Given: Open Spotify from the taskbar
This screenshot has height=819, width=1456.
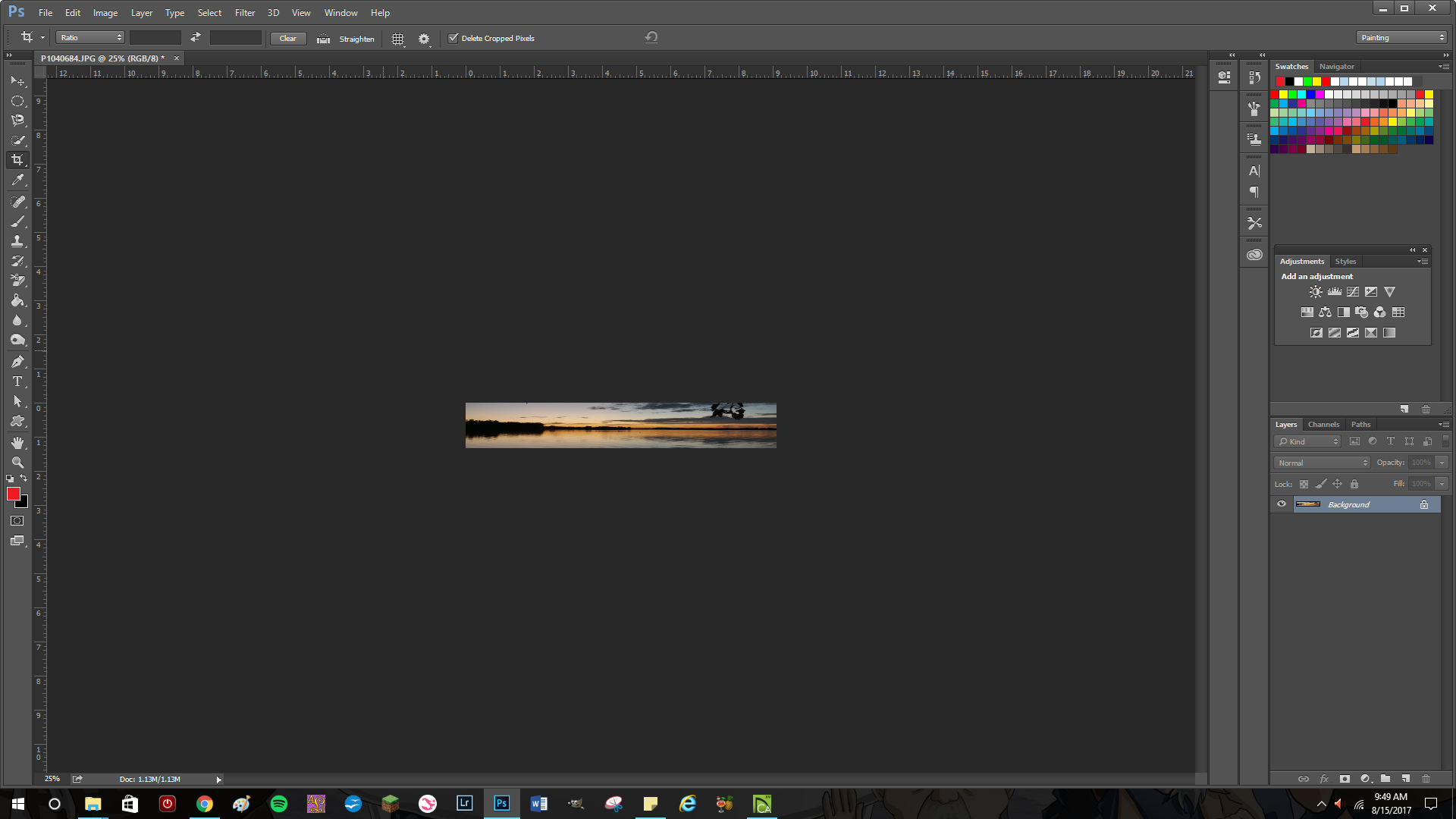Looking at the screenshot, I should pos(279,803).
